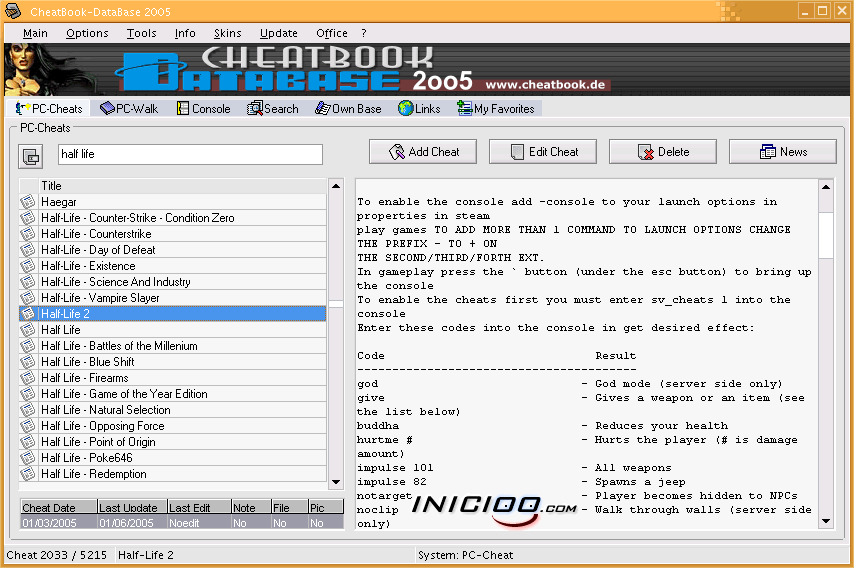Click the icon beside Haegar row
Screen dimensions: 854x568
(x=28, y=202)
